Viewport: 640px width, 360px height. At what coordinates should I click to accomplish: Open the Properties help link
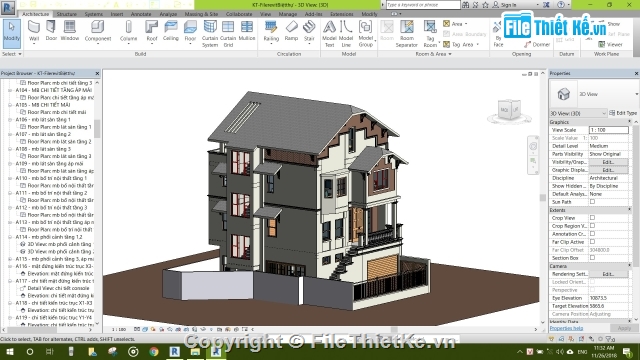click(x=566, y=328)
